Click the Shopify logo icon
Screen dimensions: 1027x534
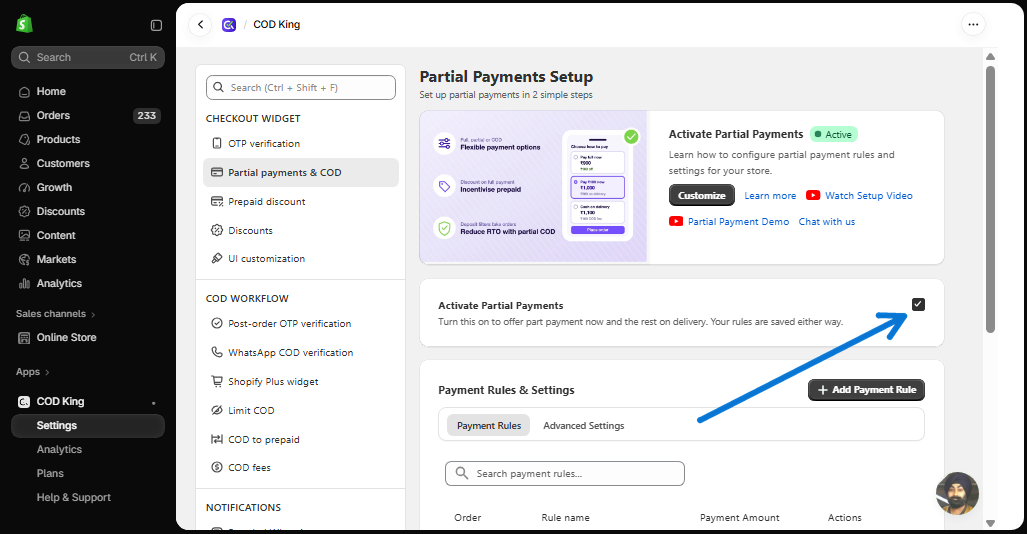(x=24, y=24)
